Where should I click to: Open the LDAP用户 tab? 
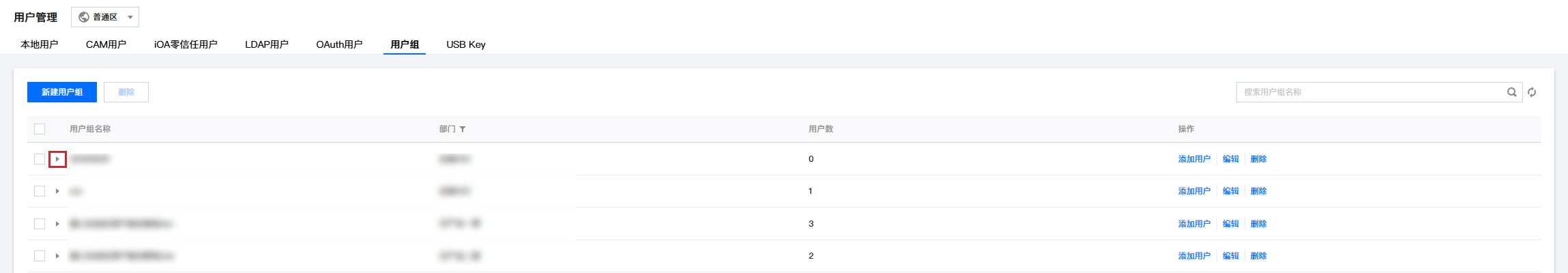pos(267,44)
